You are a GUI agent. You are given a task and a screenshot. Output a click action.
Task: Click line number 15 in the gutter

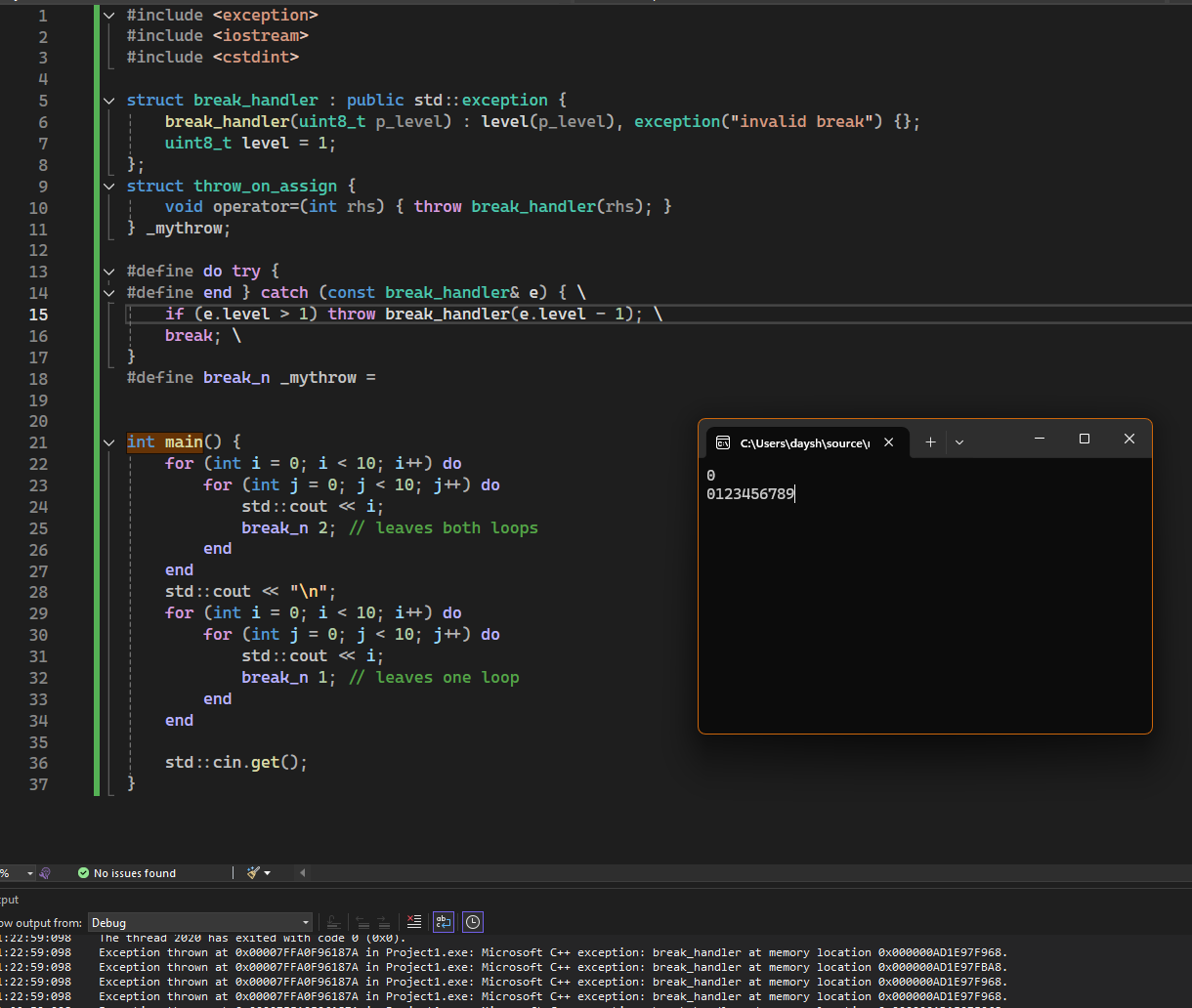(x=38, y=315)
